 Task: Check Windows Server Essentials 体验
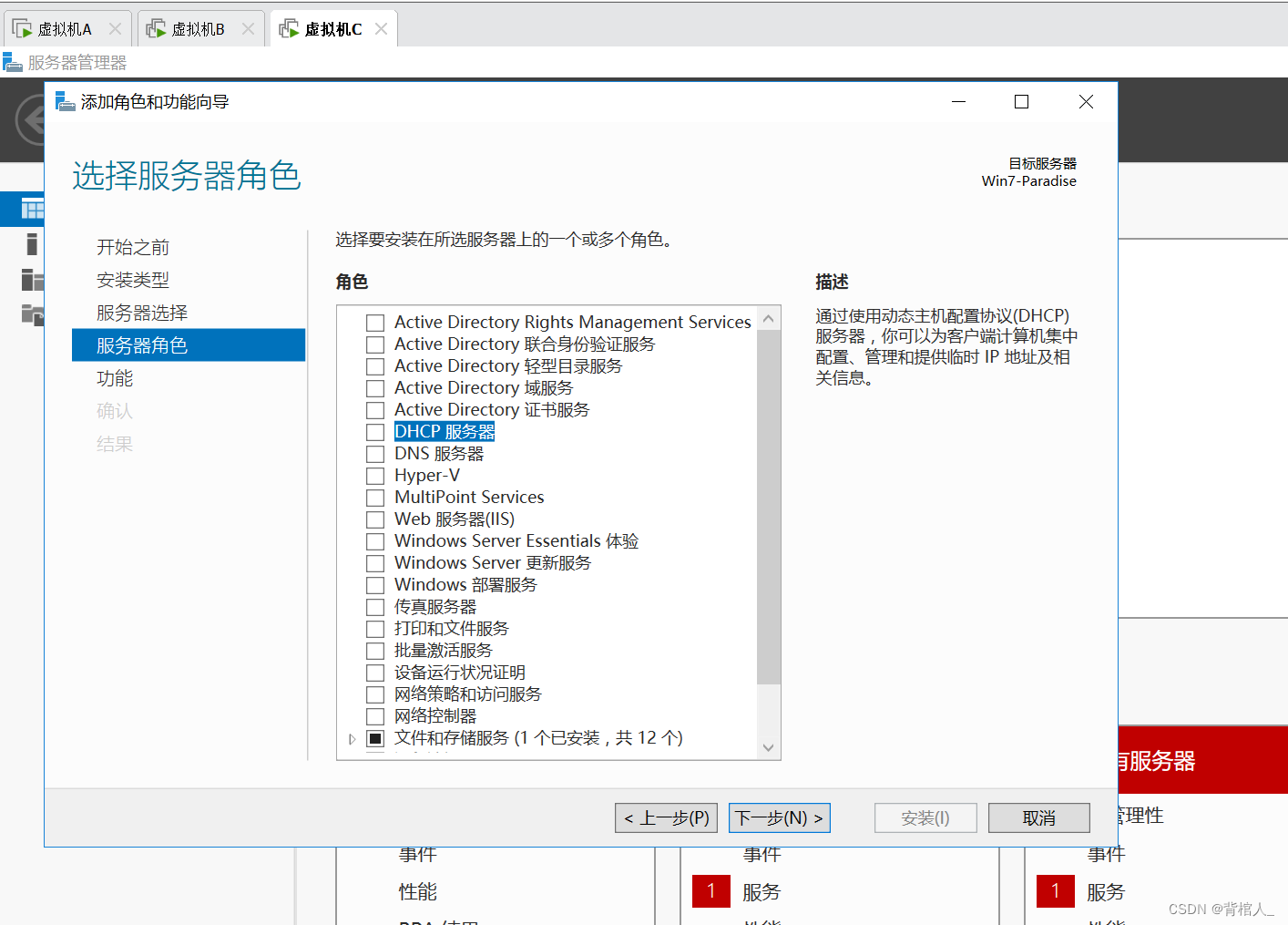[375, 541]
